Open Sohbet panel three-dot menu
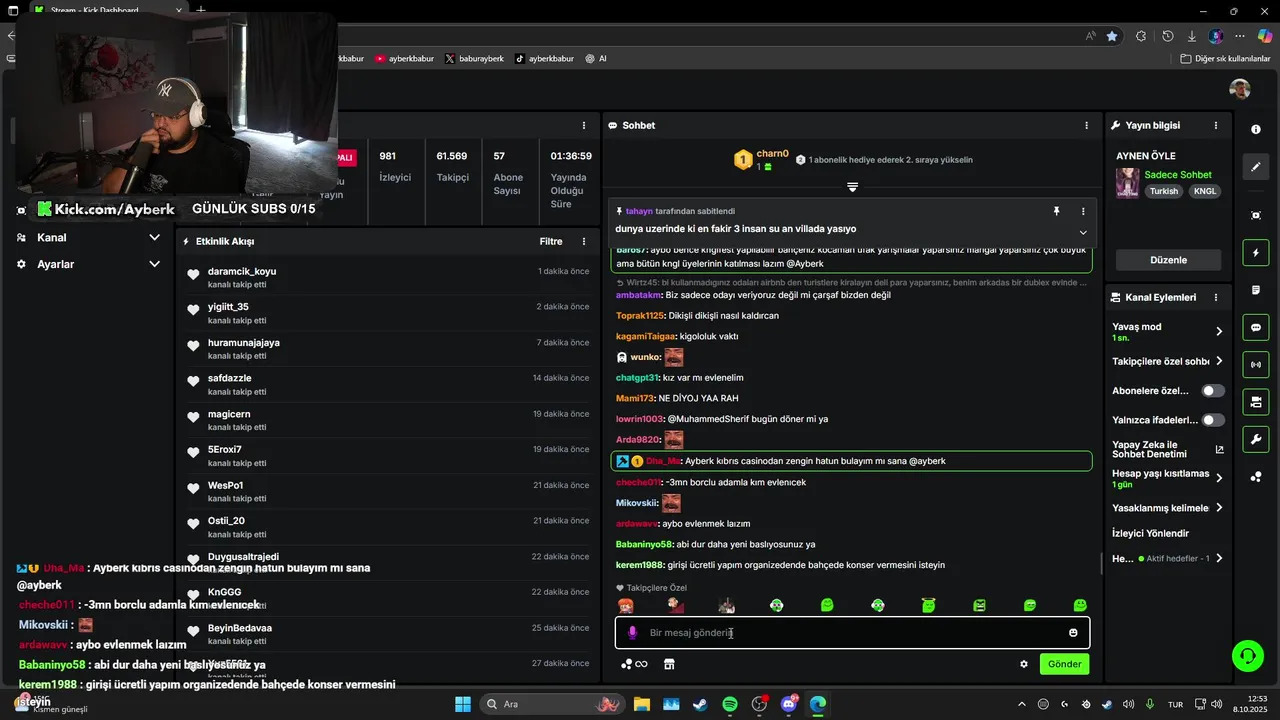The width and height of the screenshot is (1280, 720). click(x=1087, y=125)
